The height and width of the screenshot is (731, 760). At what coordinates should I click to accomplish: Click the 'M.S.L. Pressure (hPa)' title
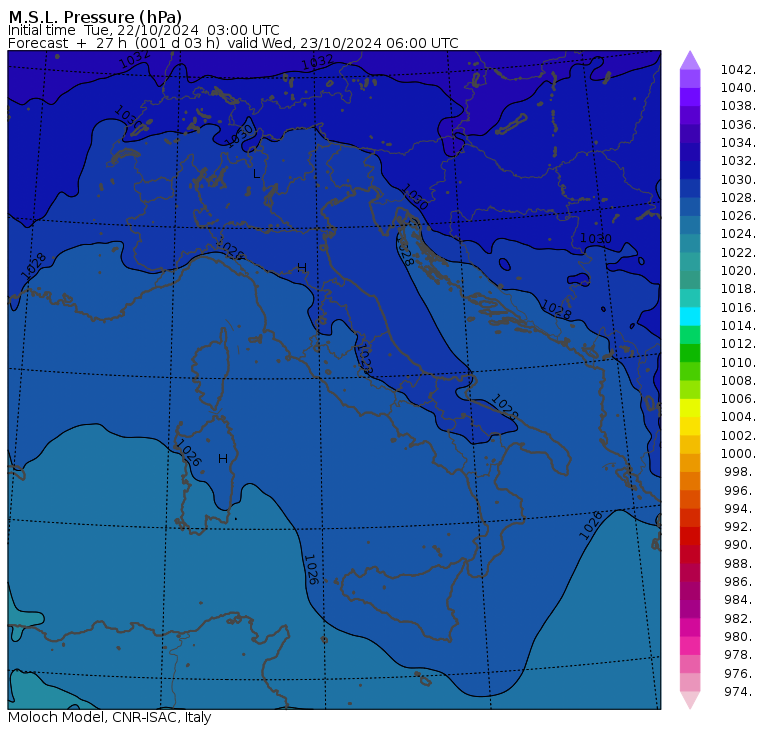pos(95,17)
